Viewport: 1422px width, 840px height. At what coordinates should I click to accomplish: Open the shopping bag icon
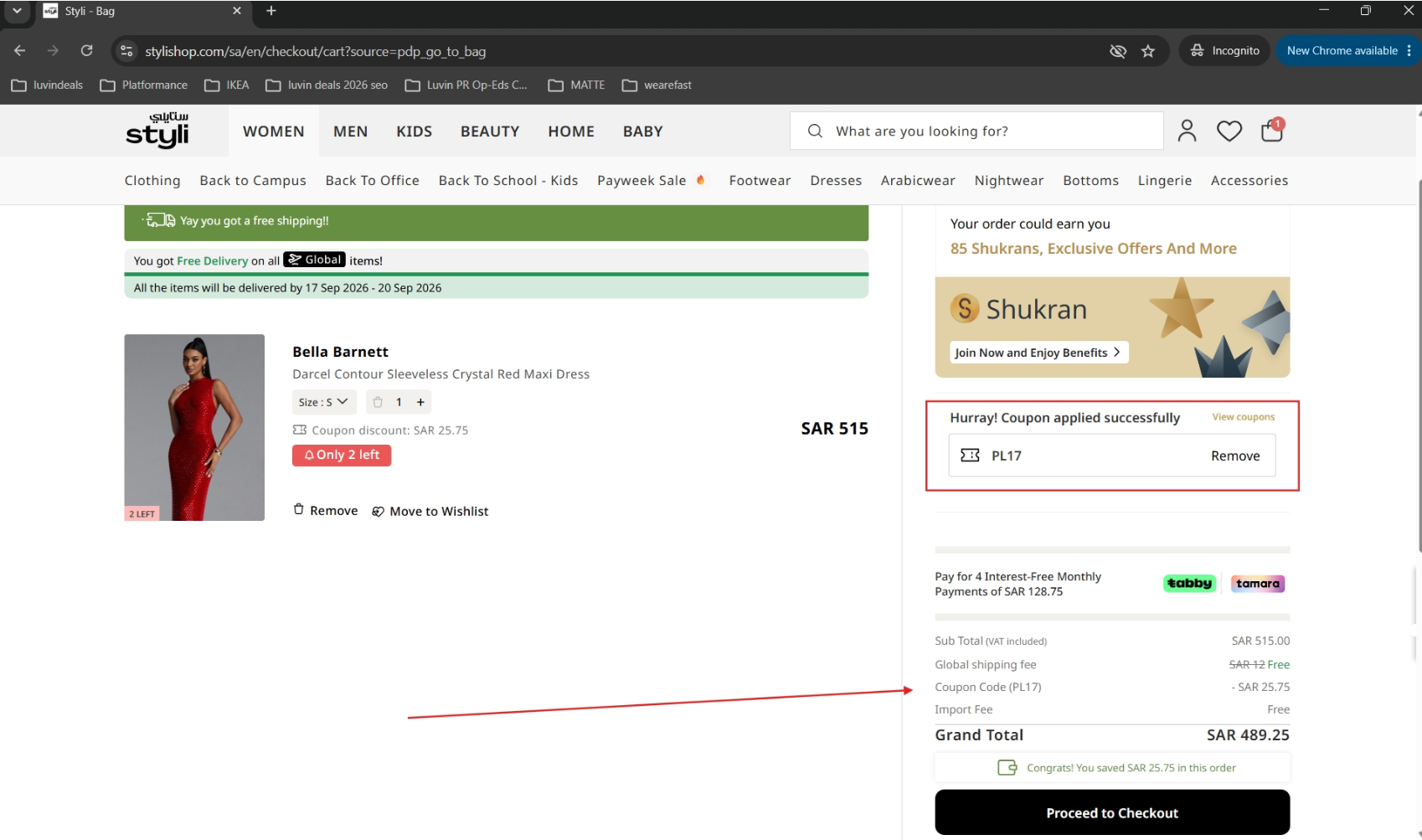pyautogui.click(x=1272, y=131)
